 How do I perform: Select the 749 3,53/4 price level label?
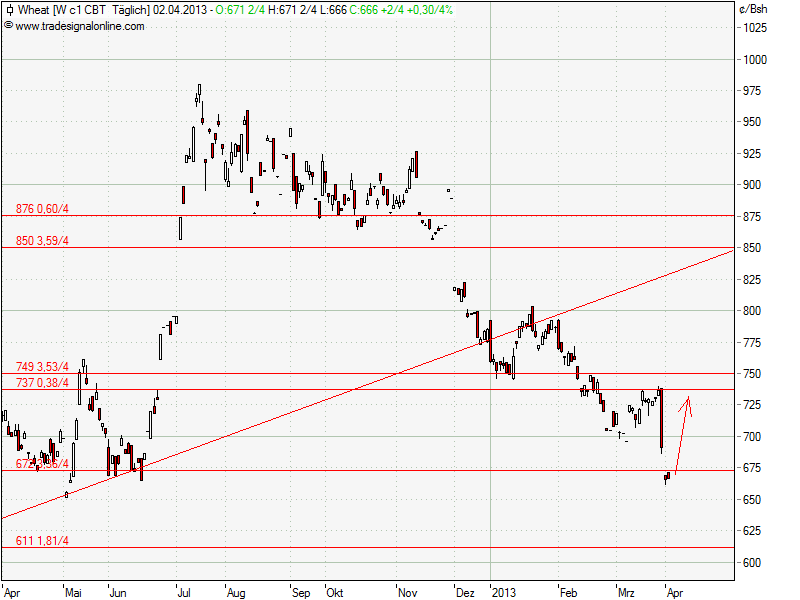tap(44, 365)
